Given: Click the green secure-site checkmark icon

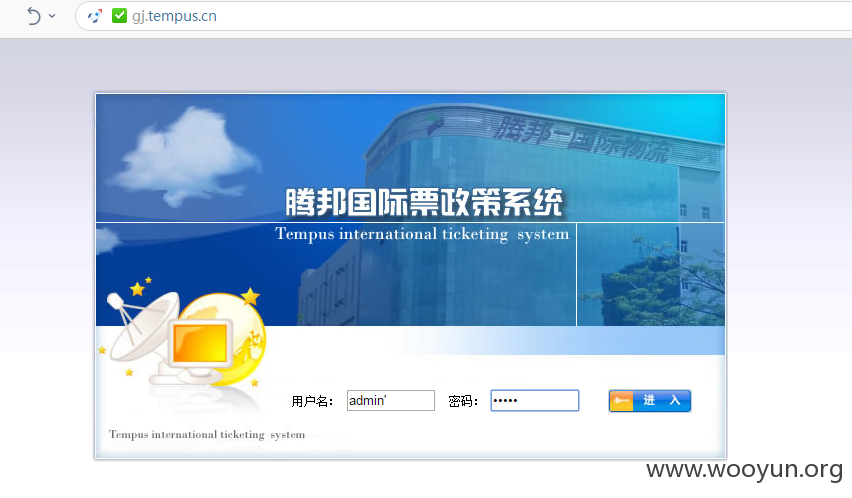Looking at the screenshot, I should pos(119,16).
